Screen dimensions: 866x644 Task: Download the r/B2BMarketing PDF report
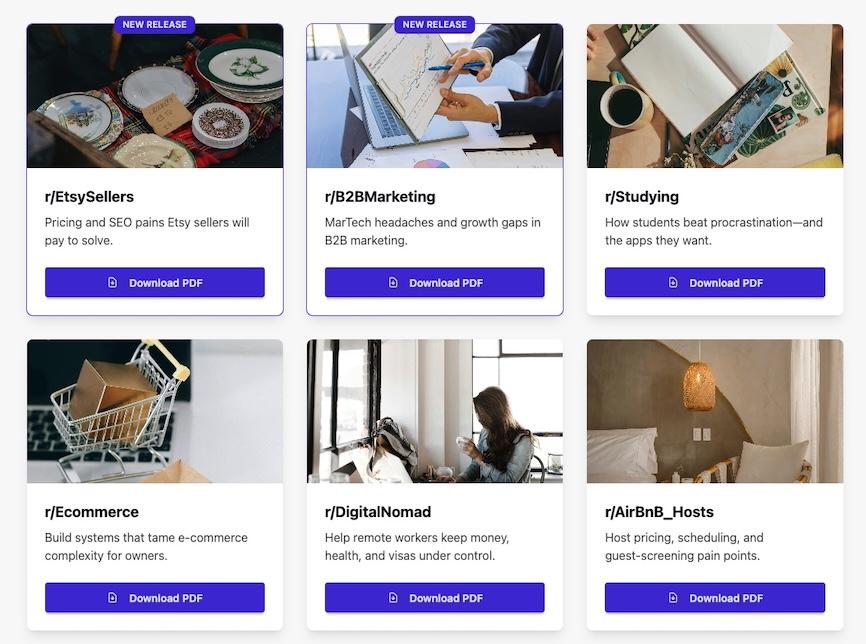point(435,282)
